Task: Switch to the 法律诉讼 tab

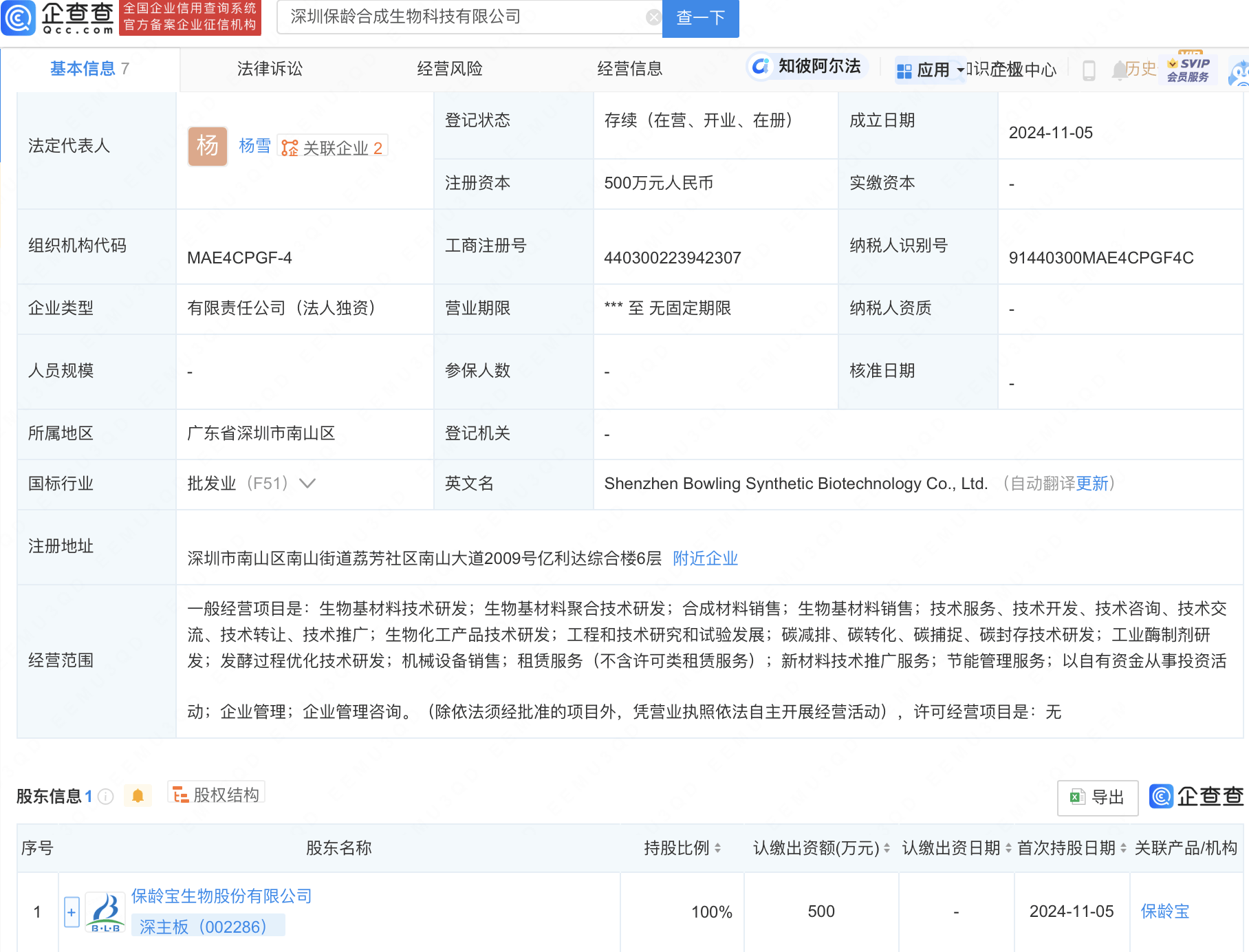Action: 270,69
